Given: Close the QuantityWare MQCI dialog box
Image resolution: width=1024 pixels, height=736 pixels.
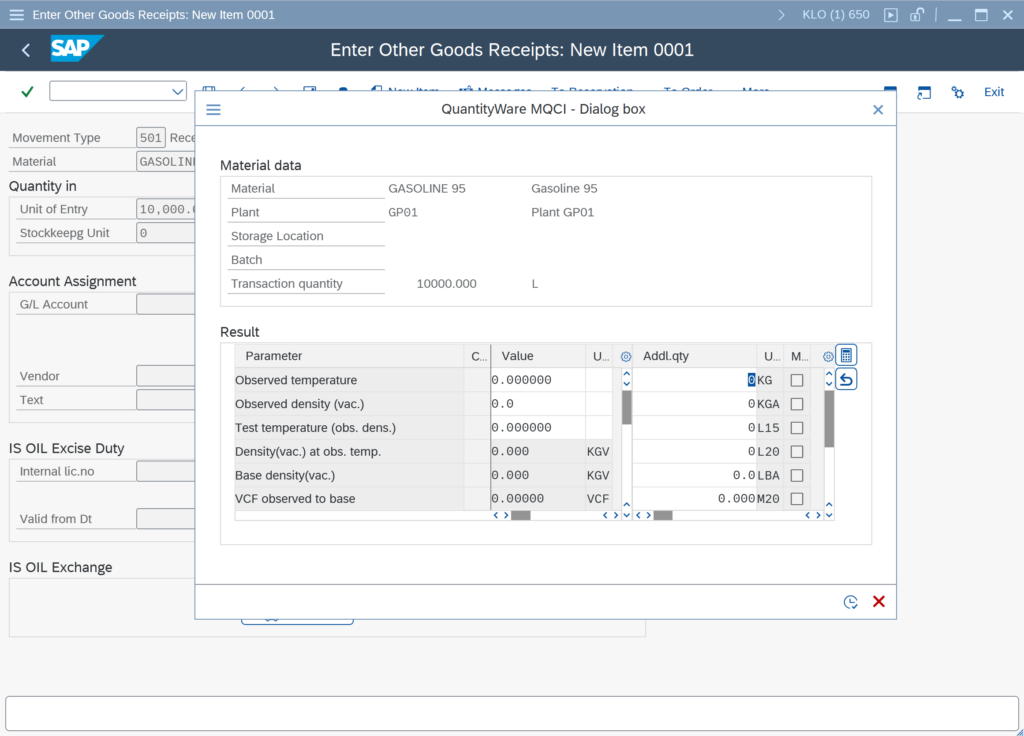Looking at the screenshot, I should (x=878, y=110).
